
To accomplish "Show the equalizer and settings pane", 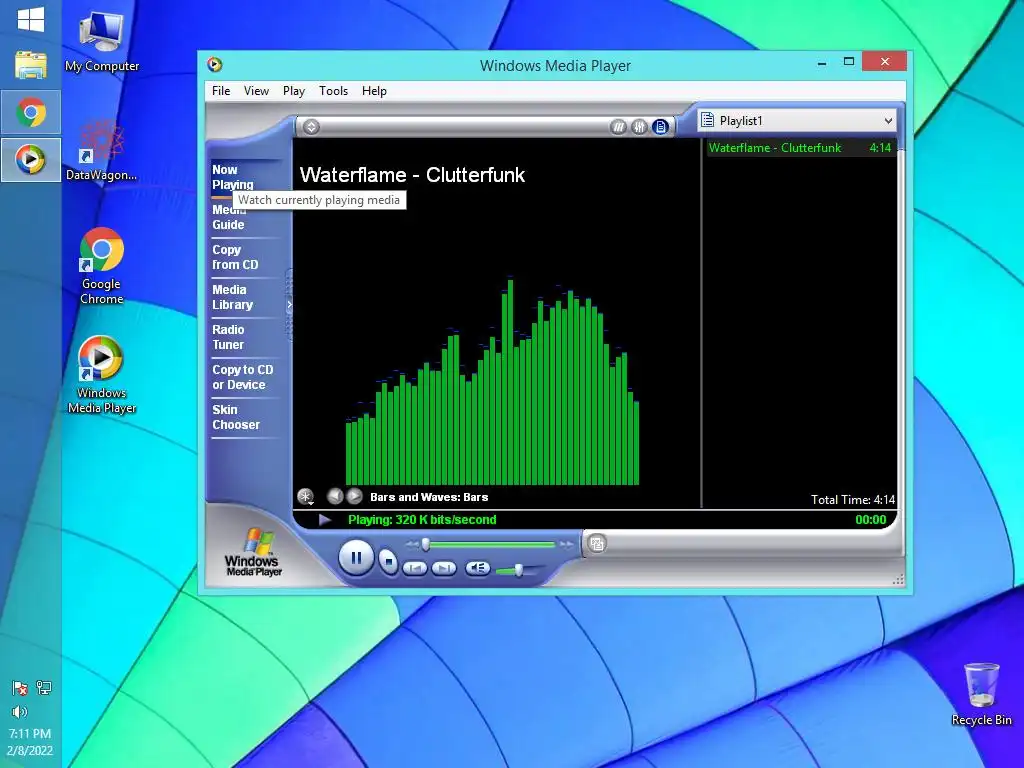I will (x=639, y=127).
